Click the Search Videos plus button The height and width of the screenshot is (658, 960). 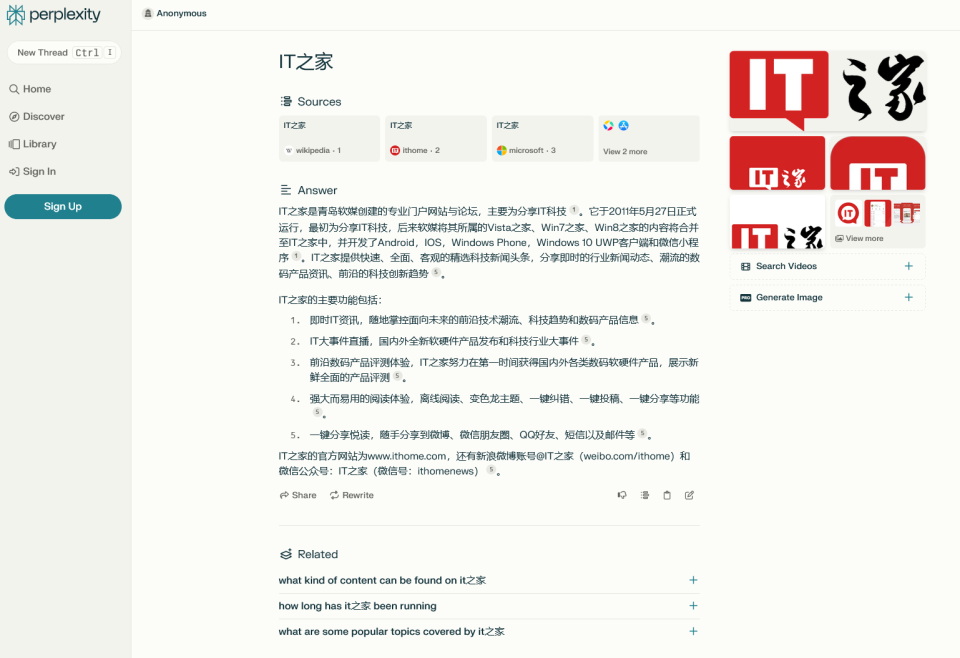point(909,266)
